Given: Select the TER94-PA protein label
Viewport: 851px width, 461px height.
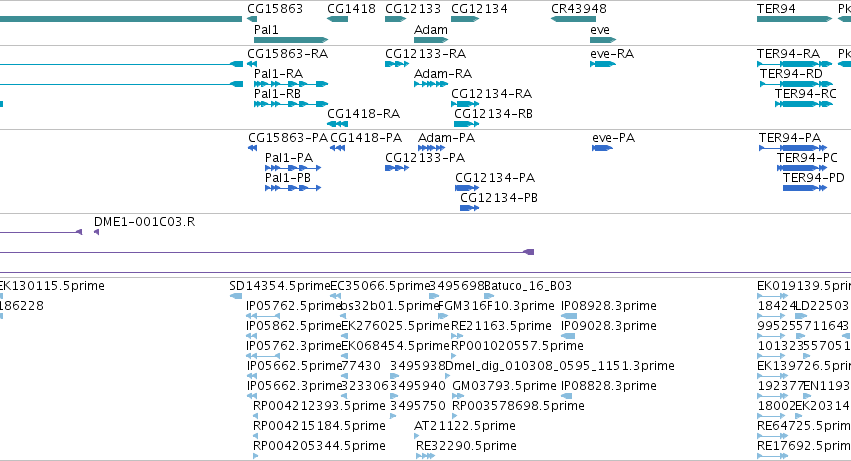Looking at the screenshot, I should tap(790, 138).
